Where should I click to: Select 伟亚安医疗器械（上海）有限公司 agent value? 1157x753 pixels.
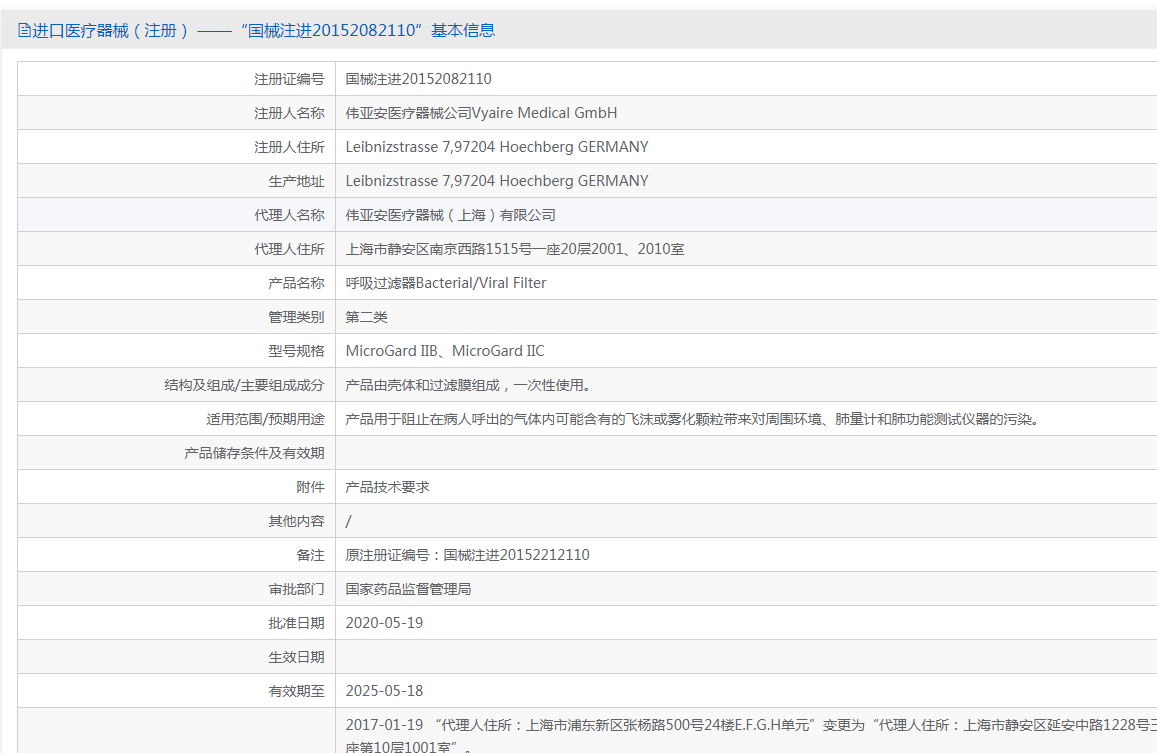(450, 215)
